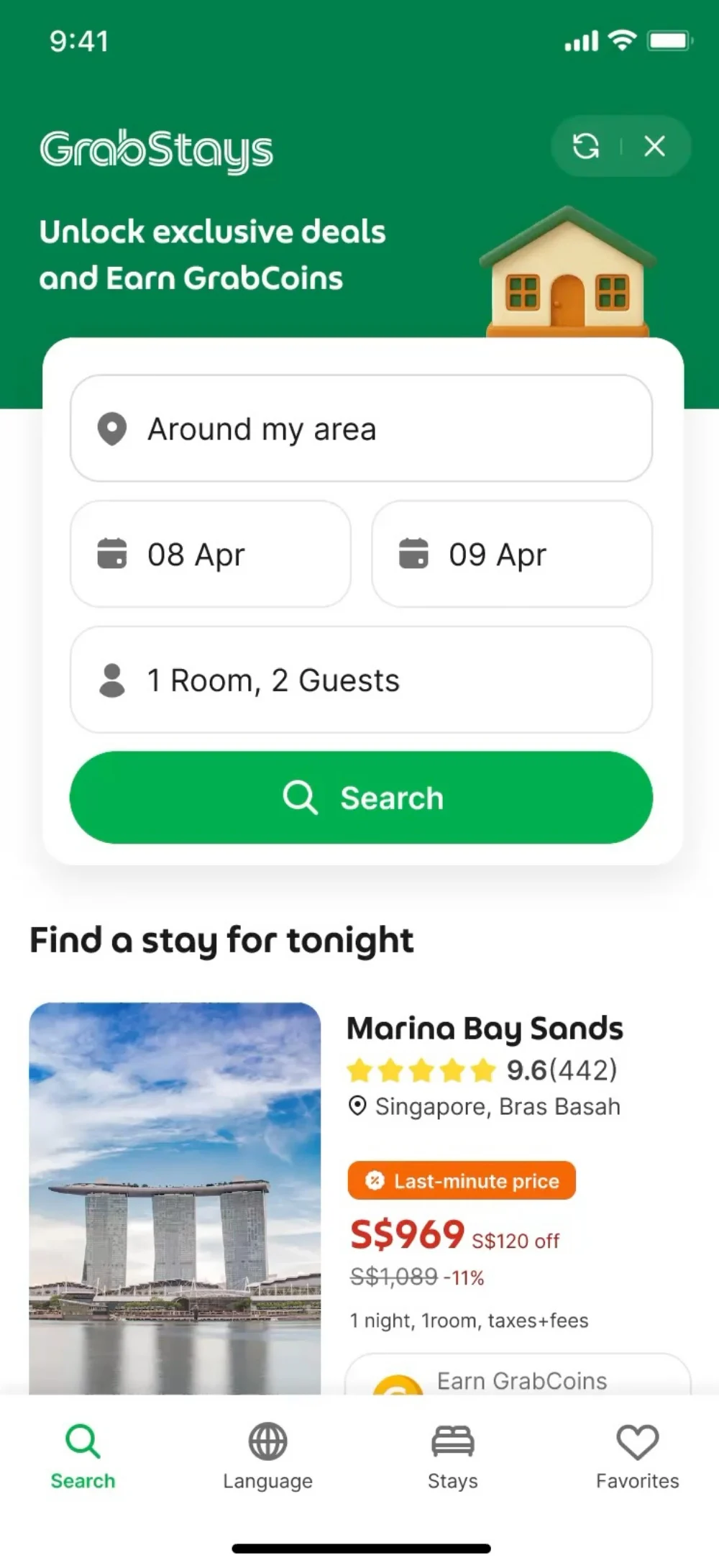The image size is (719, 1568).
Task: Tap the refresh icon in header
Action: point(585,146)
